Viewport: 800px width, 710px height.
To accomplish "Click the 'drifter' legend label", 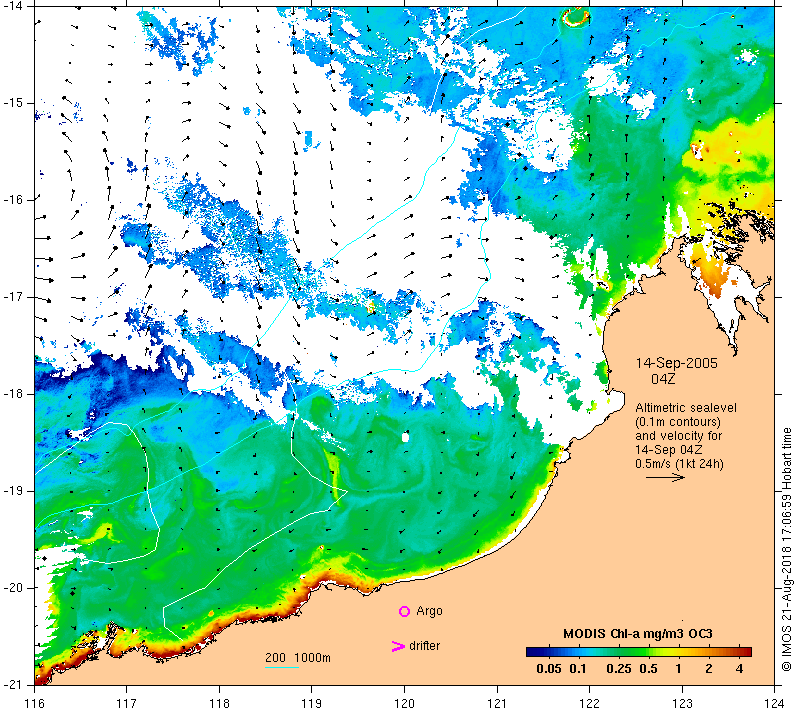I will 424,646.
